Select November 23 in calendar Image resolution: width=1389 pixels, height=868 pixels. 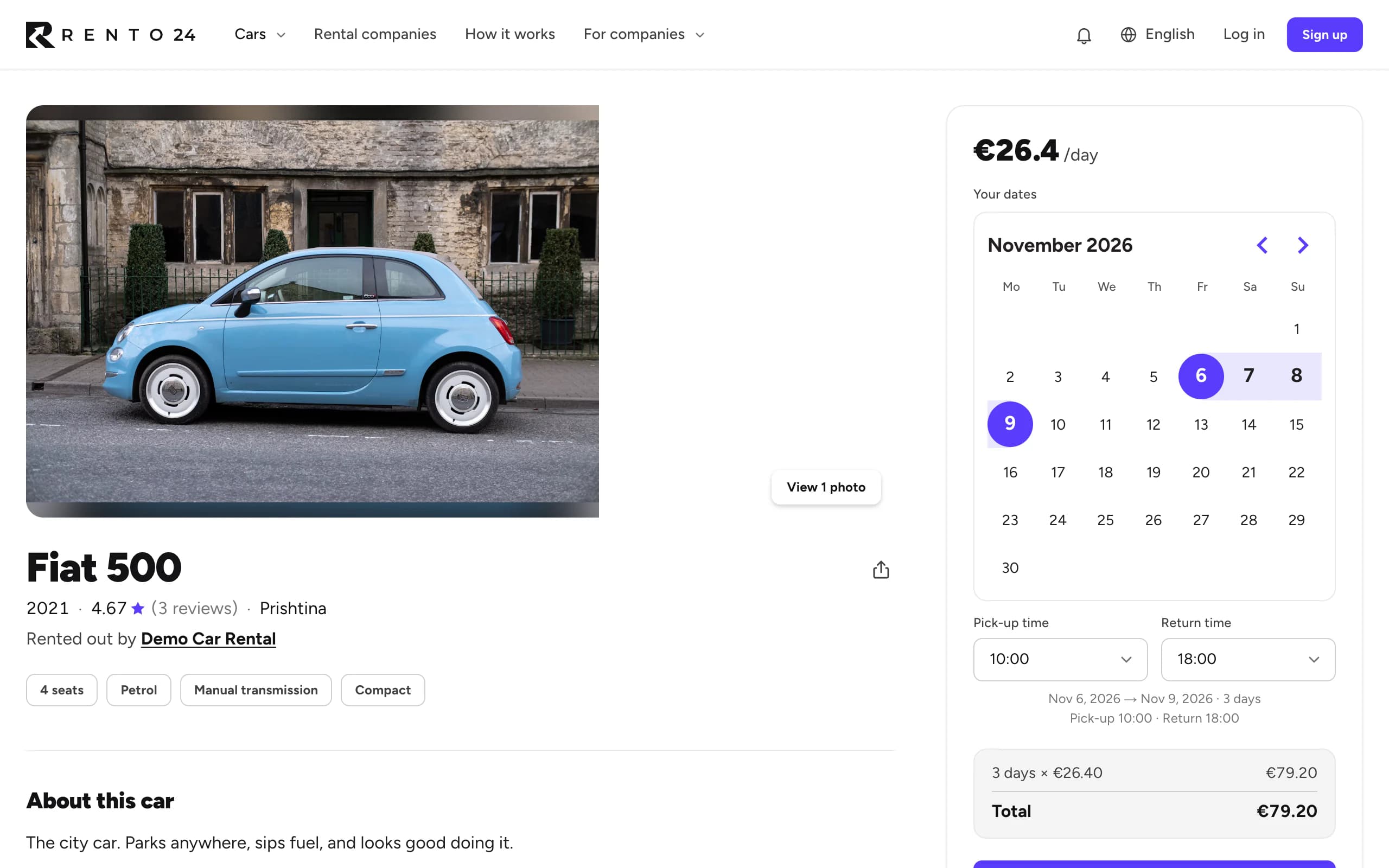(x=1010, y=520)
